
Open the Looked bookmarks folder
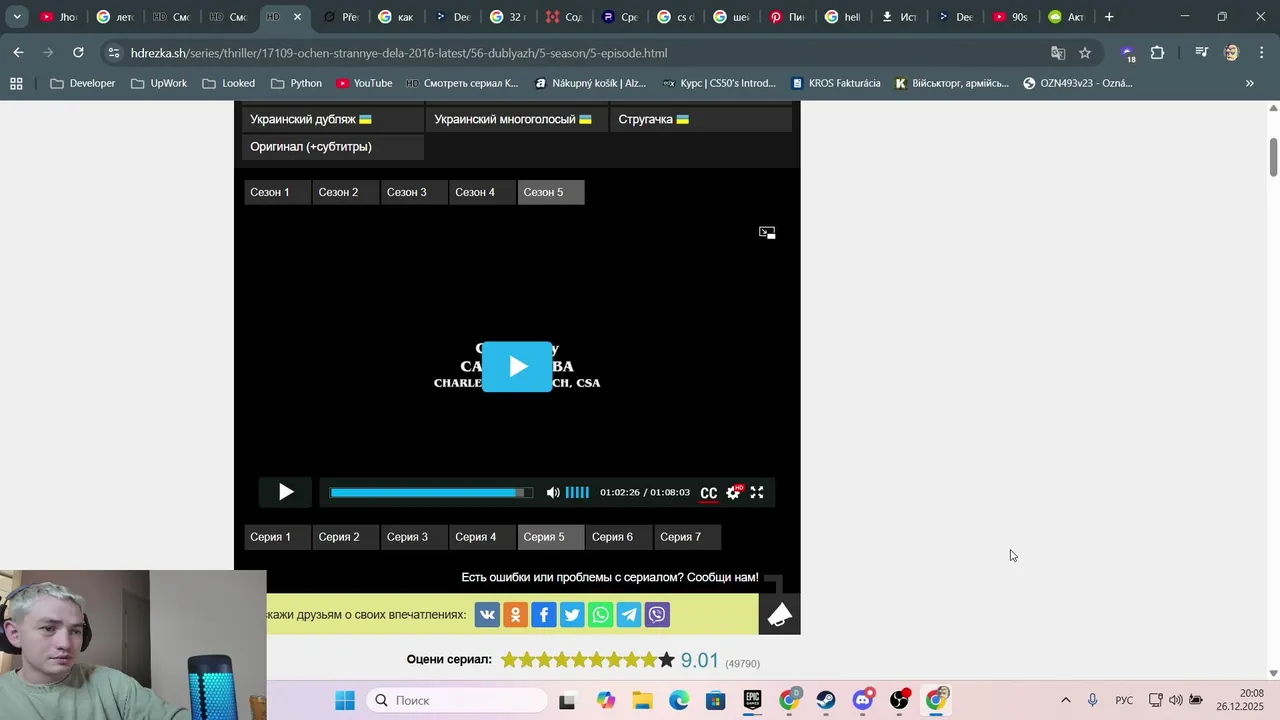tap(228, 83)
